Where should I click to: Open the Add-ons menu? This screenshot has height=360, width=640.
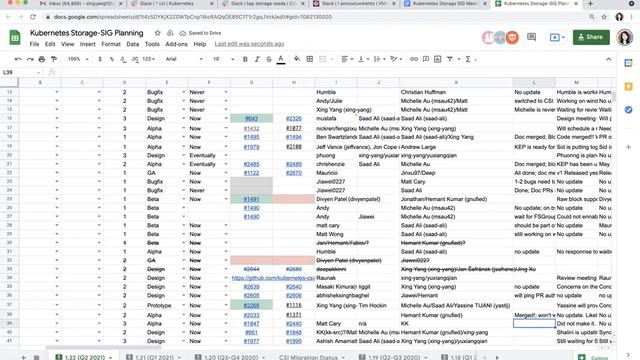176,44
